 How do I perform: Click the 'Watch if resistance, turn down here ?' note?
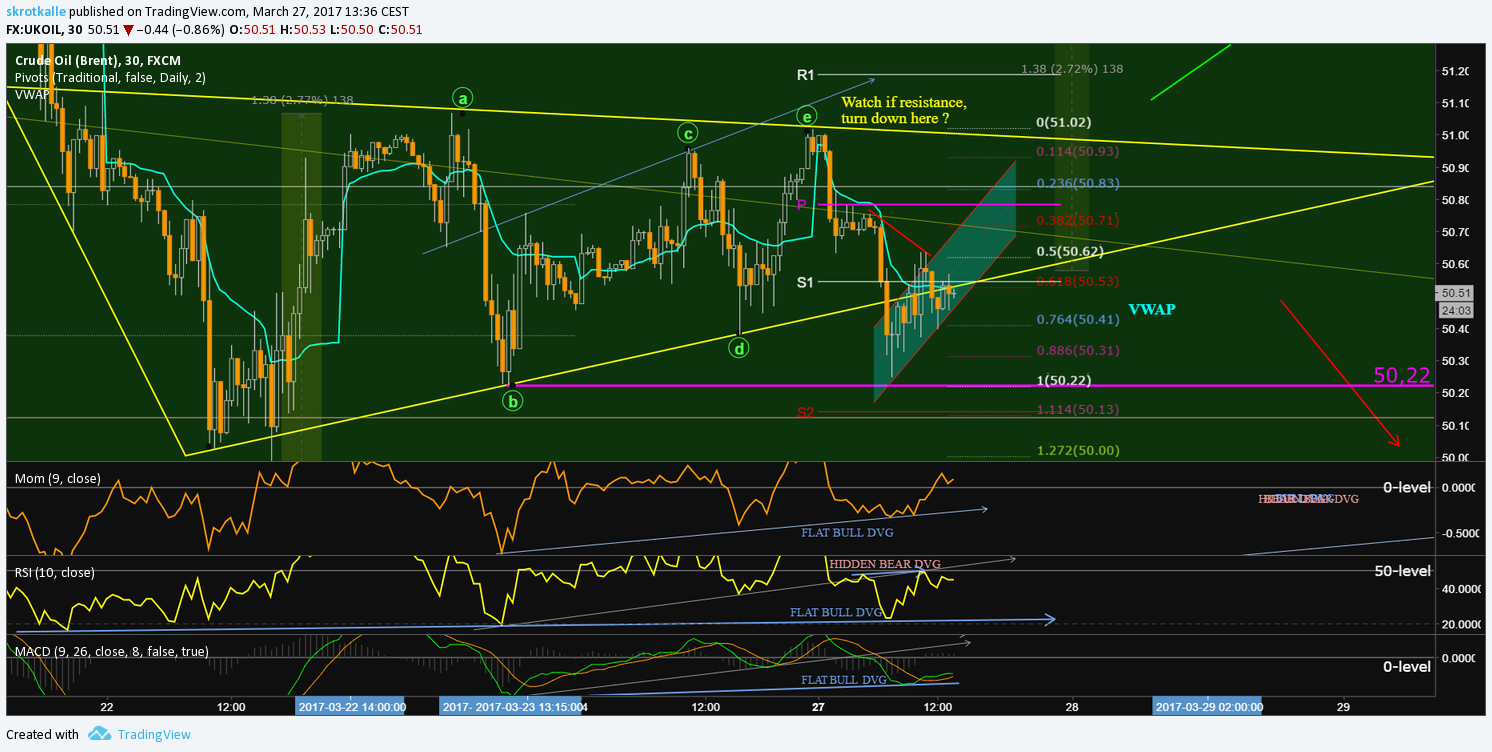(x=905, y=110)
